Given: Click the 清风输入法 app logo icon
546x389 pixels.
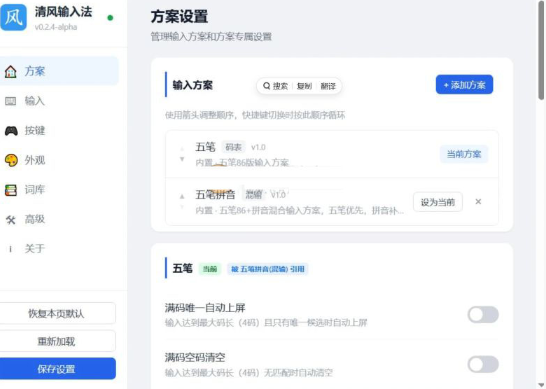Looking at the screenshot, I should pos(13,17).
